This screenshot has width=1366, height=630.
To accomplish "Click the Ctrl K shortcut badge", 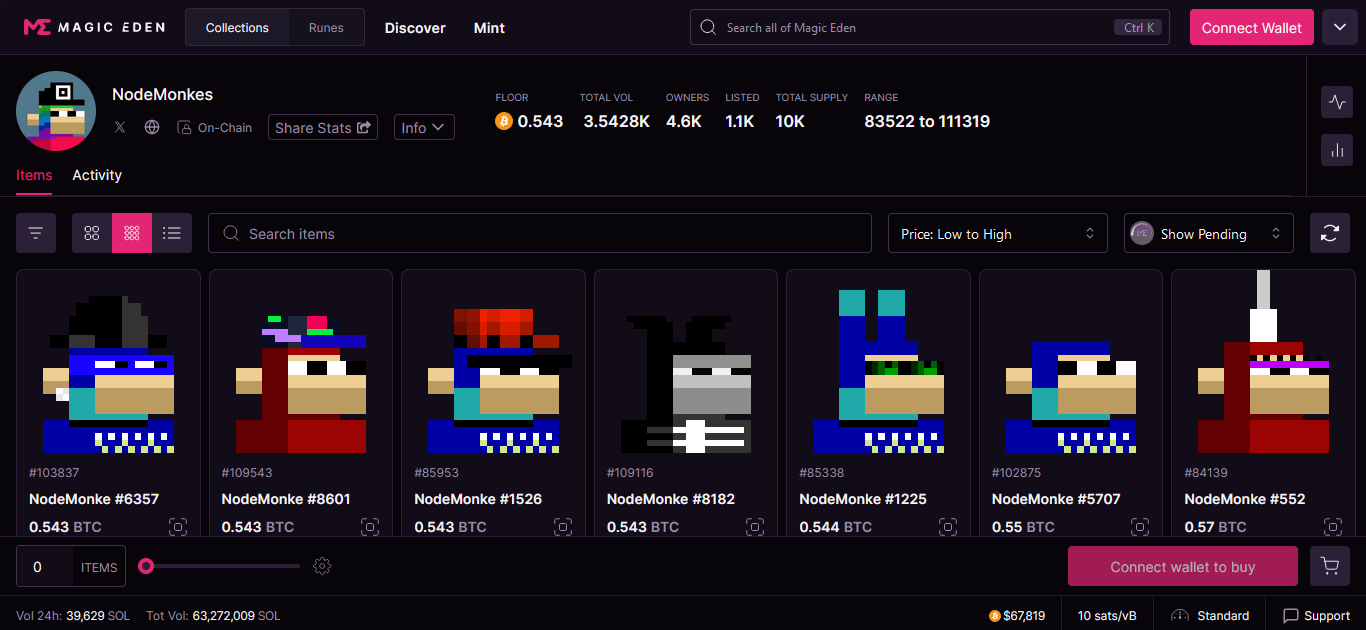I will (x=1138, y=27).
